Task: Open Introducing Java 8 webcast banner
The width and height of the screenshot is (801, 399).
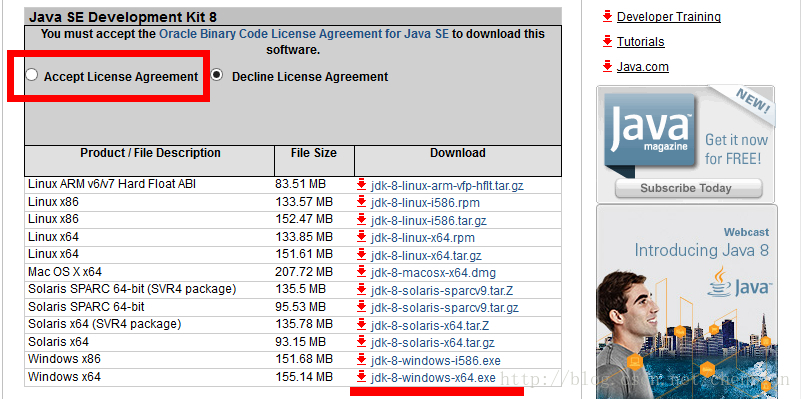Action: click(687, 301)
